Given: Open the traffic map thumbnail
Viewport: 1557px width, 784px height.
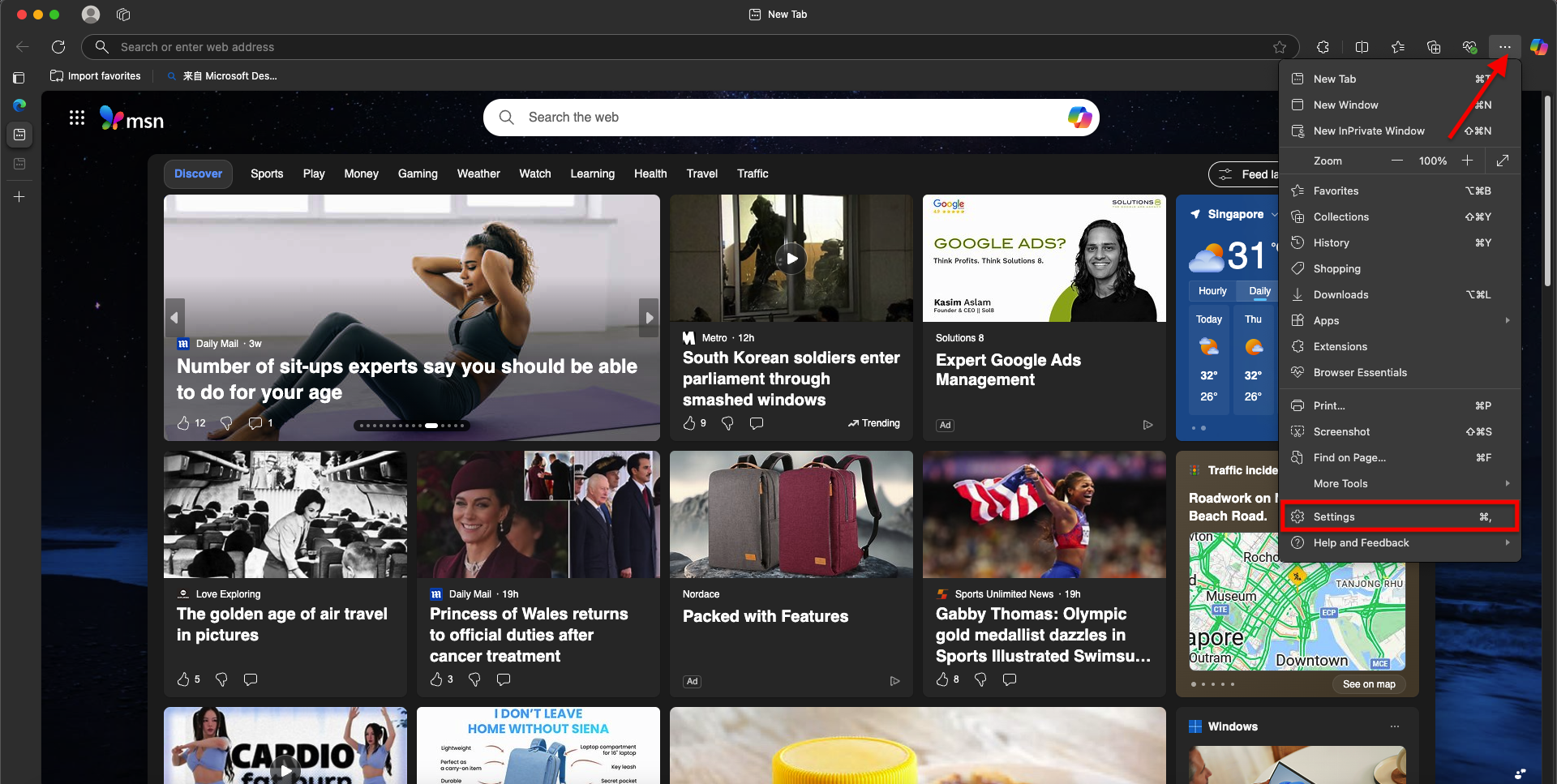Looking at the screenshot, I should tap(1297, 601).
